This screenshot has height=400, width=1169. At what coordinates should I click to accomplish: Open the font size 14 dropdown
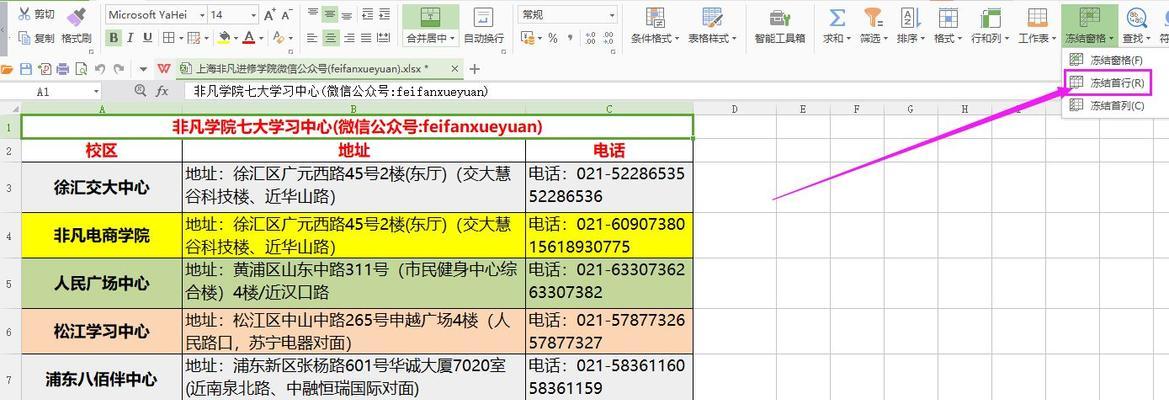[253, 14]
